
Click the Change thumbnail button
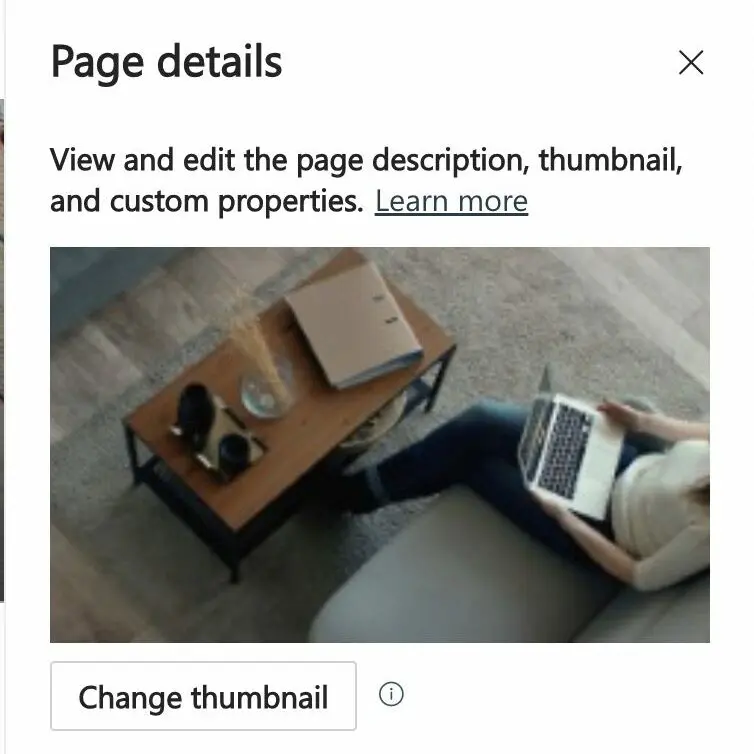tap(203, 696)
